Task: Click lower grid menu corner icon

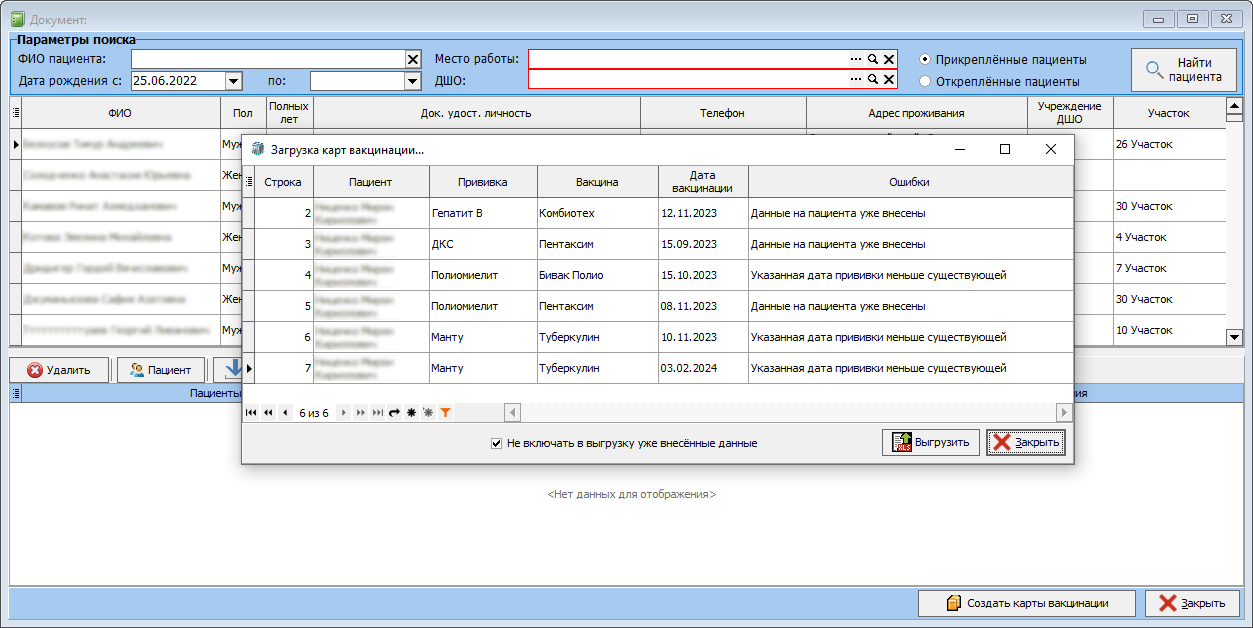Action: tap(16, 395)
